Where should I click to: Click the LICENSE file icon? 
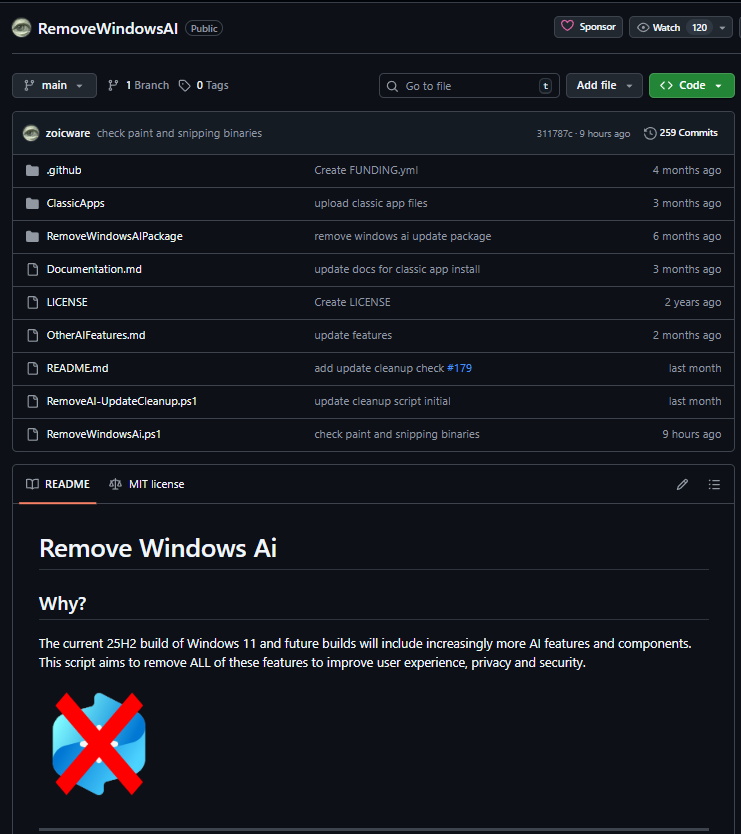tap(32, 302)
